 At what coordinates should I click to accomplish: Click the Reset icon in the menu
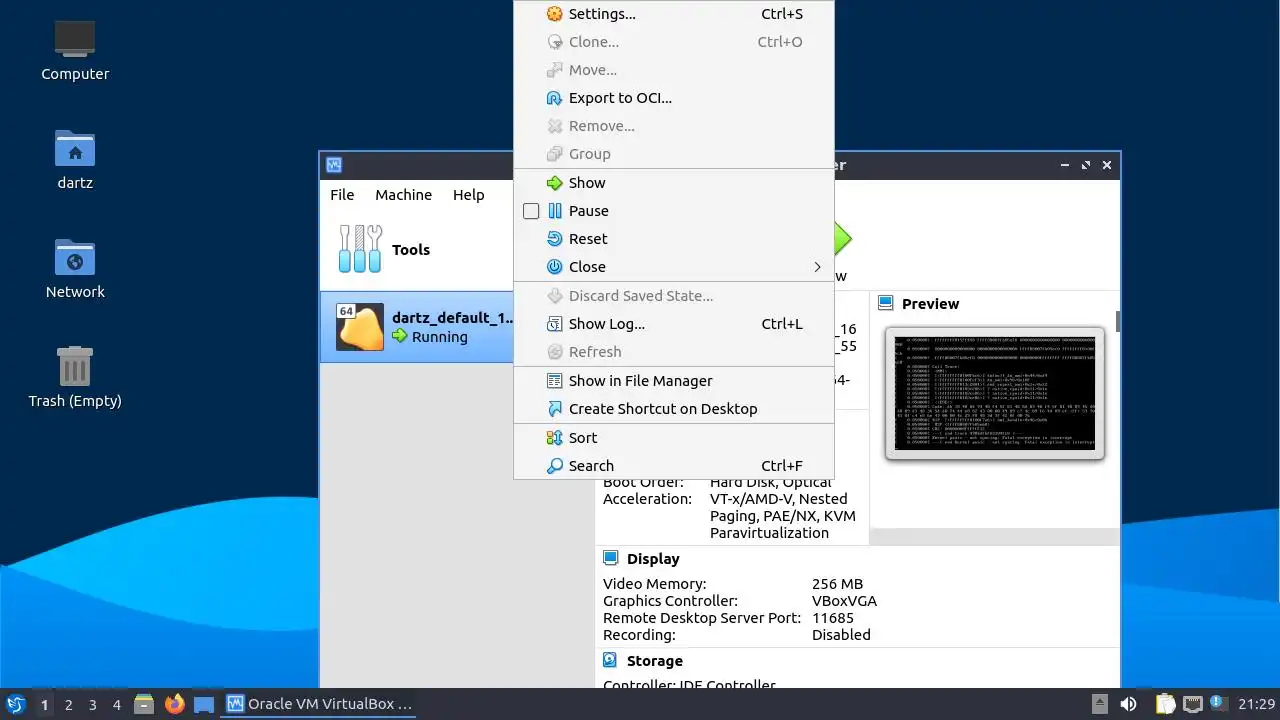[554, 239]
